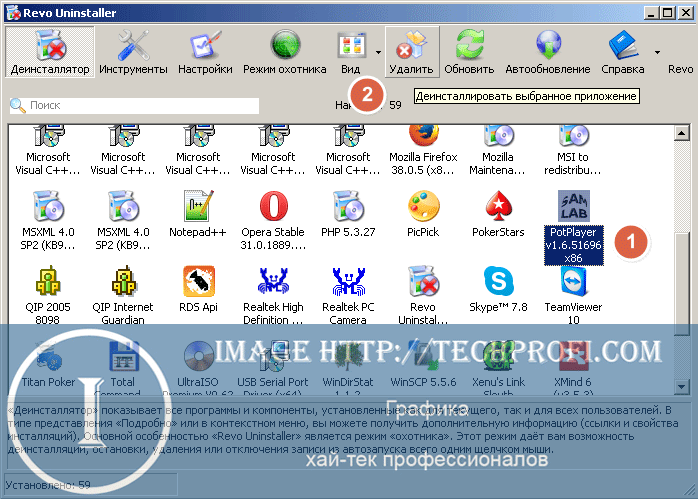
Task: Click the Обновить refresh button
Action: tap(469, 52)
